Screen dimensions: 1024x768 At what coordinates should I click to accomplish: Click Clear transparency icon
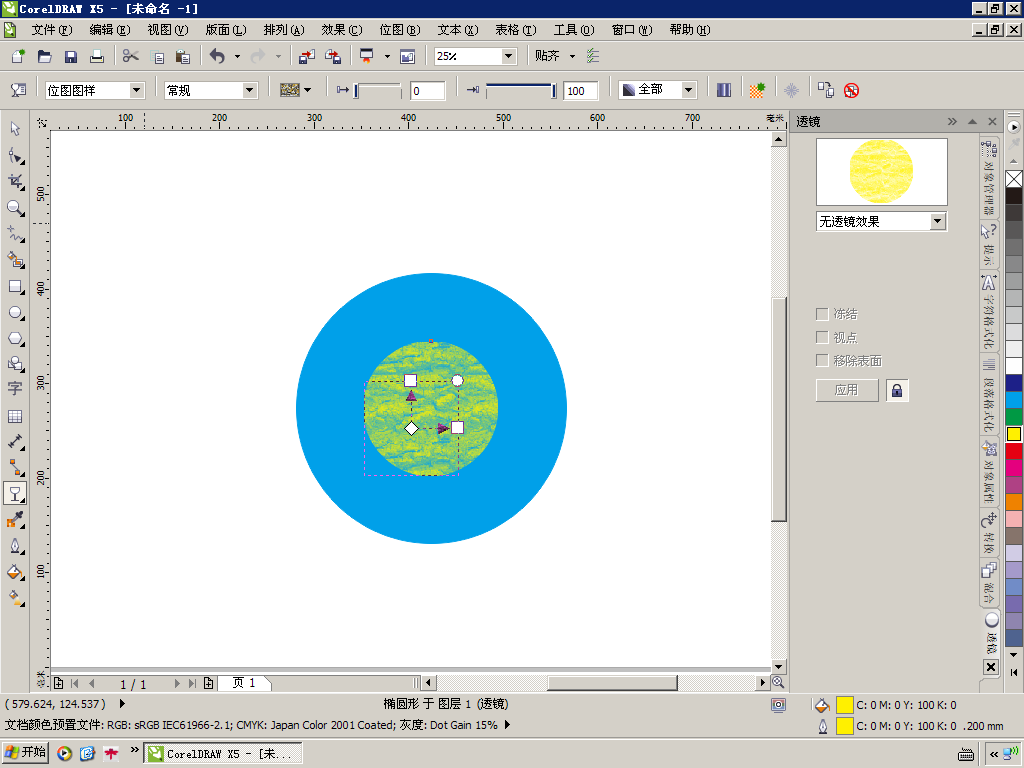(851, 90)
